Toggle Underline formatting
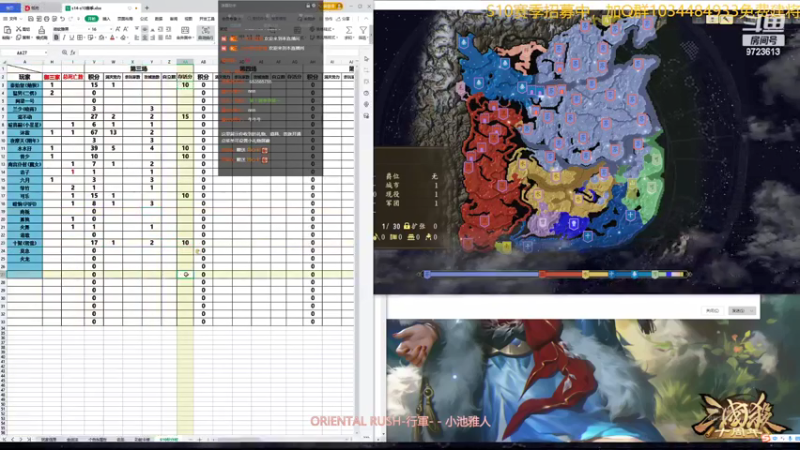Screen dimensions: 800x450 (71, 38)
